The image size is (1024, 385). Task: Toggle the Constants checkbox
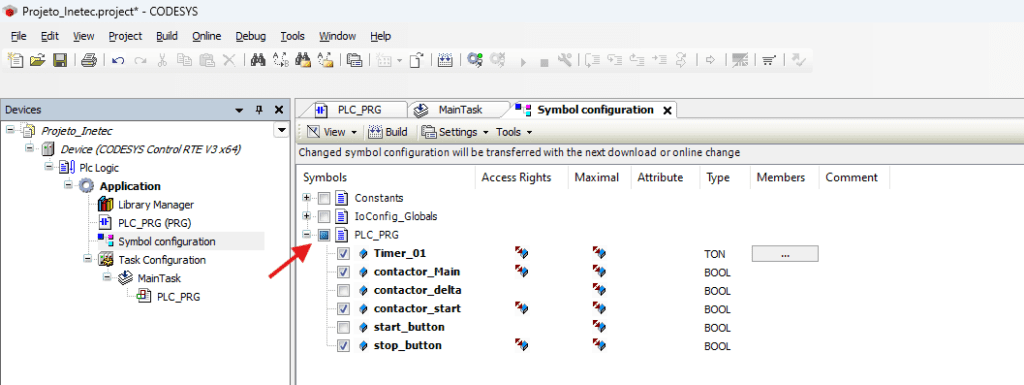324,198
